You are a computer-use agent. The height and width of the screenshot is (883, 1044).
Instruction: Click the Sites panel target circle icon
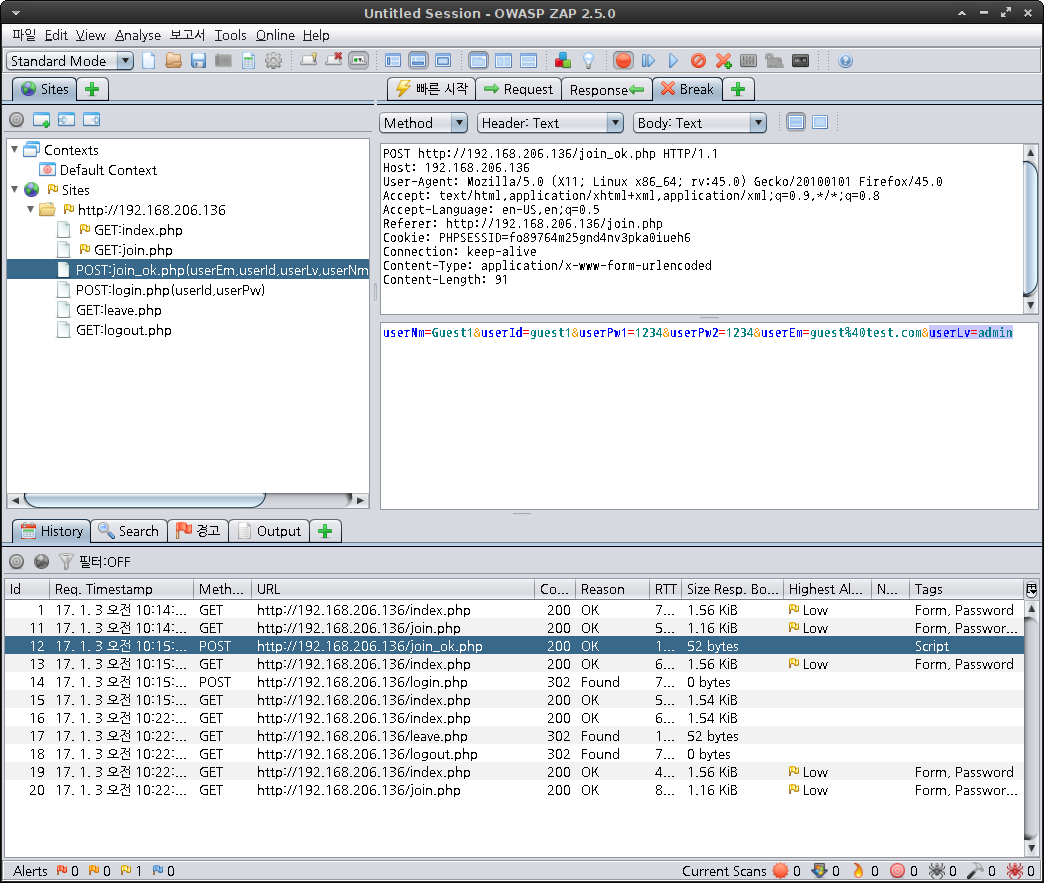click(17, 120)
